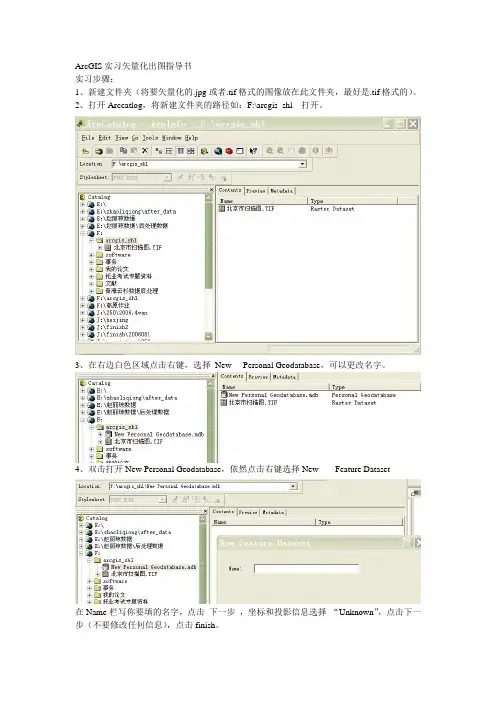Viewport: 496px width, 702px height.
Task: Show ArcToolbox red icon
Action: click(229, 151)
